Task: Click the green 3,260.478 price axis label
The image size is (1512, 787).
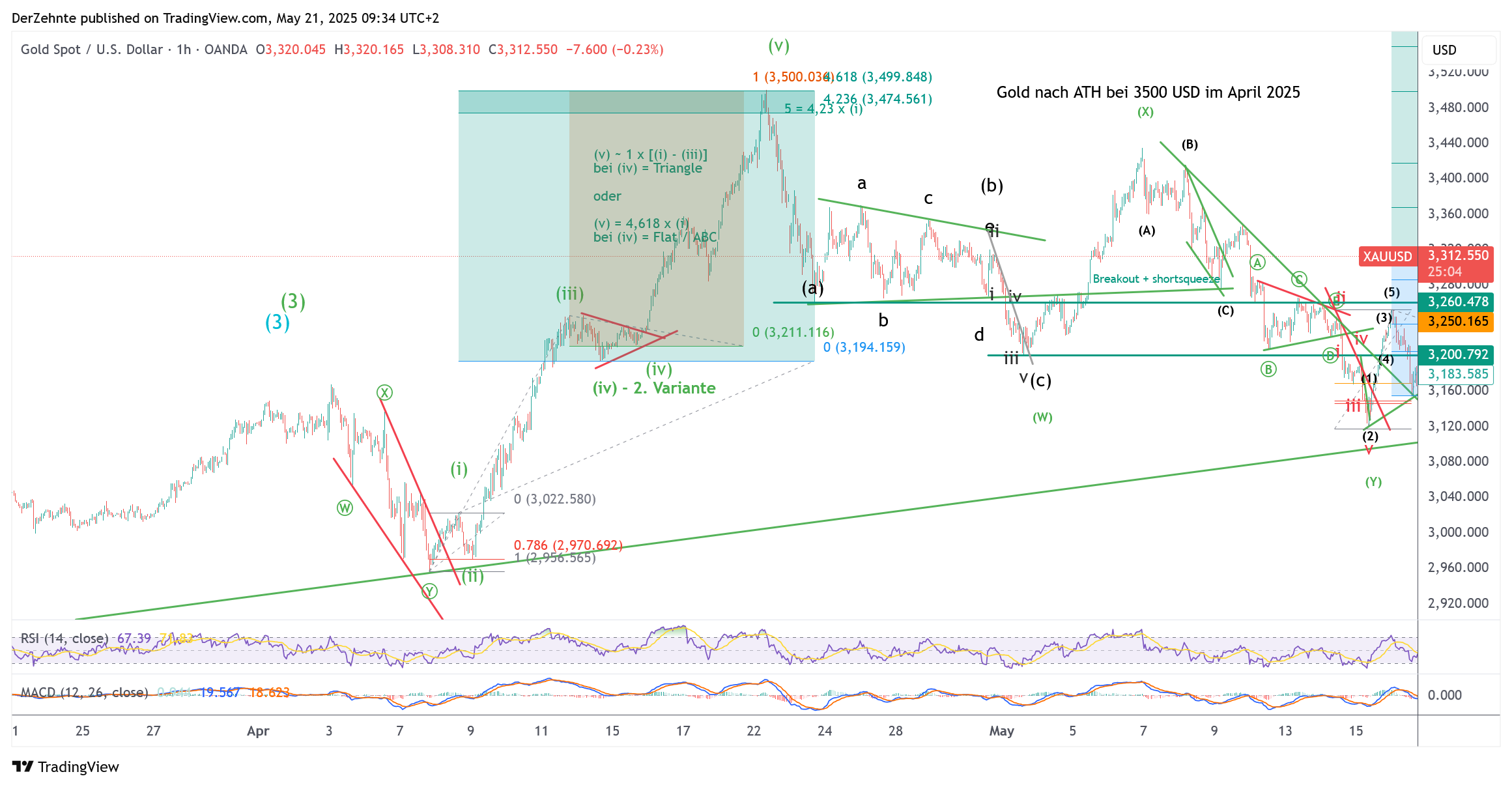Action: [1458, 302]
